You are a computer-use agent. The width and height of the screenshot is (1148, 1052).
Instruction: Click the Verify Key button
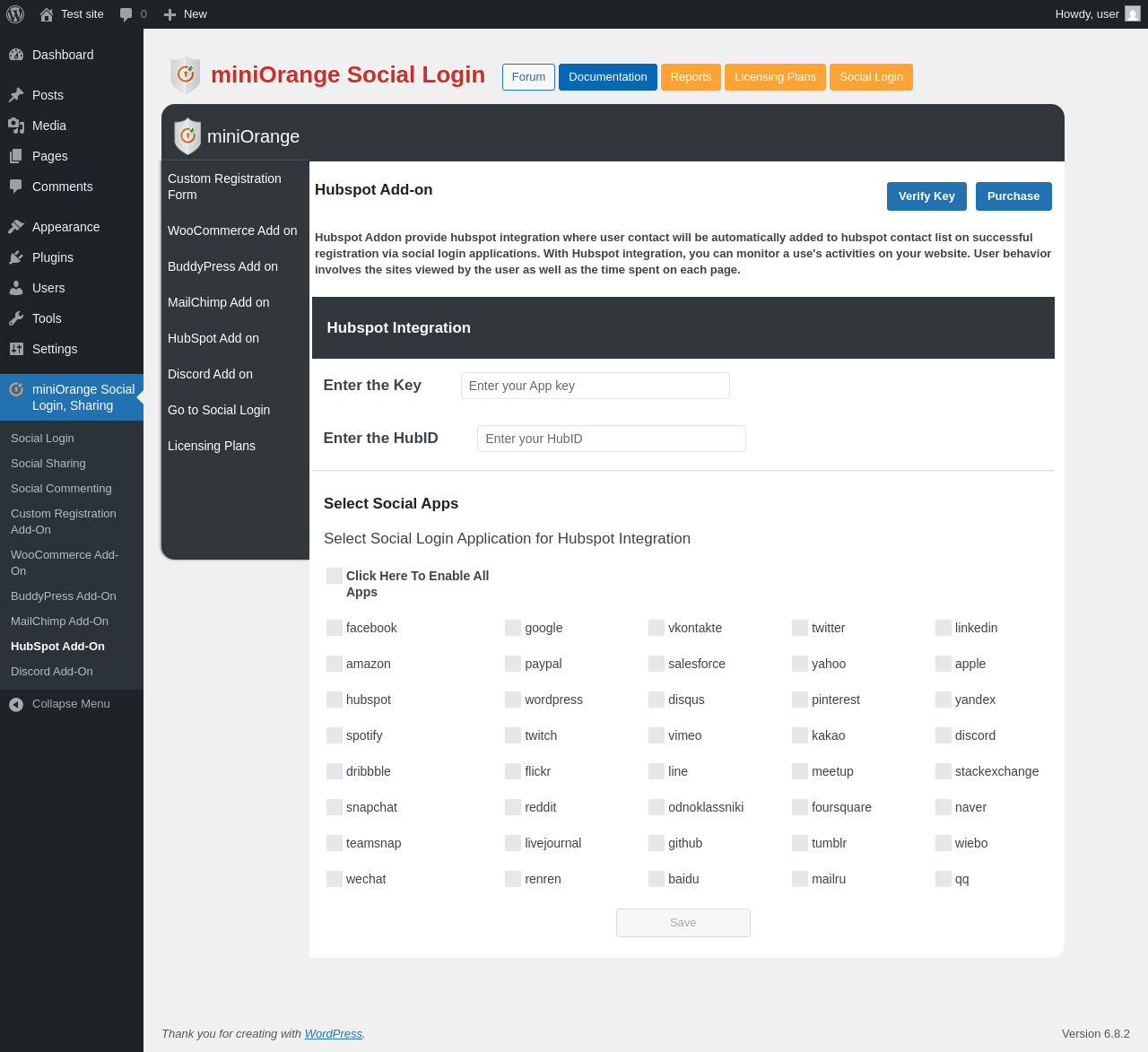926,196
